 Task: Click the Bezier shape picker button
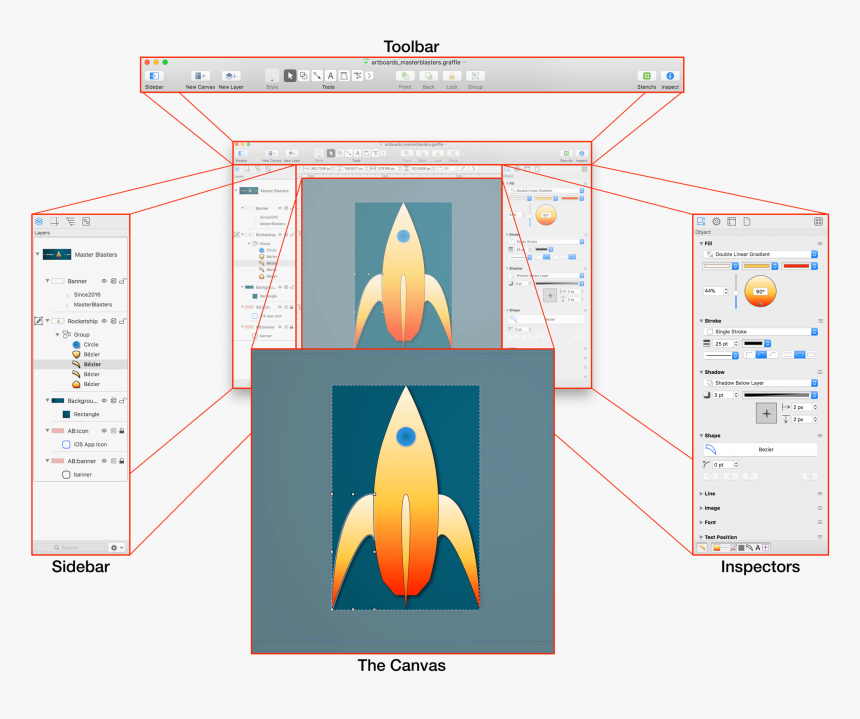point(760,449)
